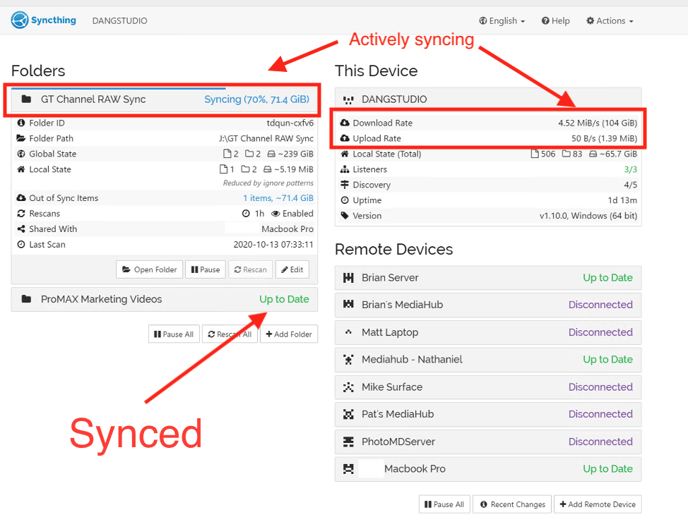Click the Rescans 1h clock icon

tap(246, 214)
